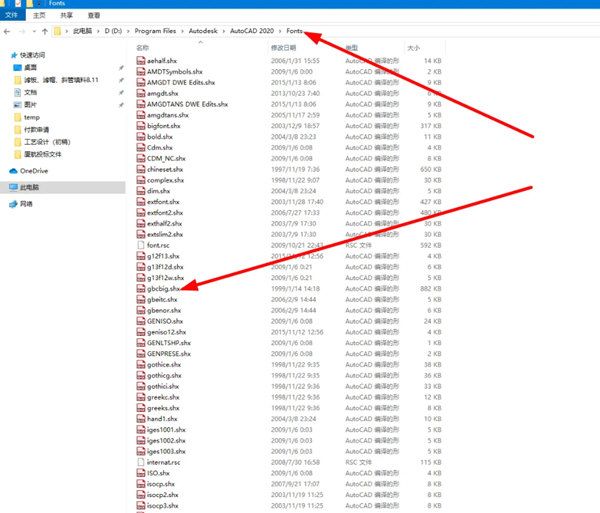Open the temp folder in sidebar

pos(32,117)
